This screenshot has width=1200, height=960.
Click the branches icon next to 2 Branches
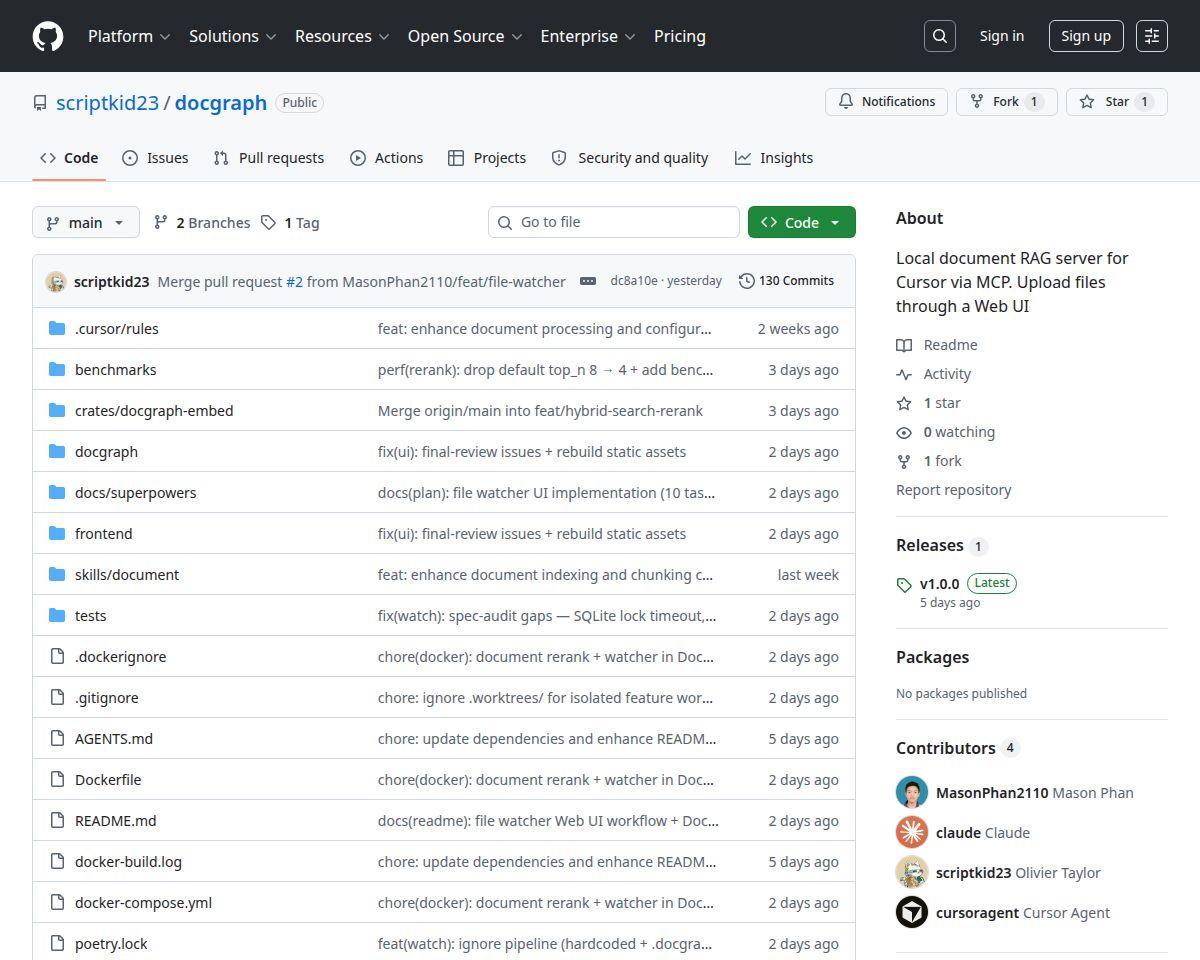tap(161, 222)
